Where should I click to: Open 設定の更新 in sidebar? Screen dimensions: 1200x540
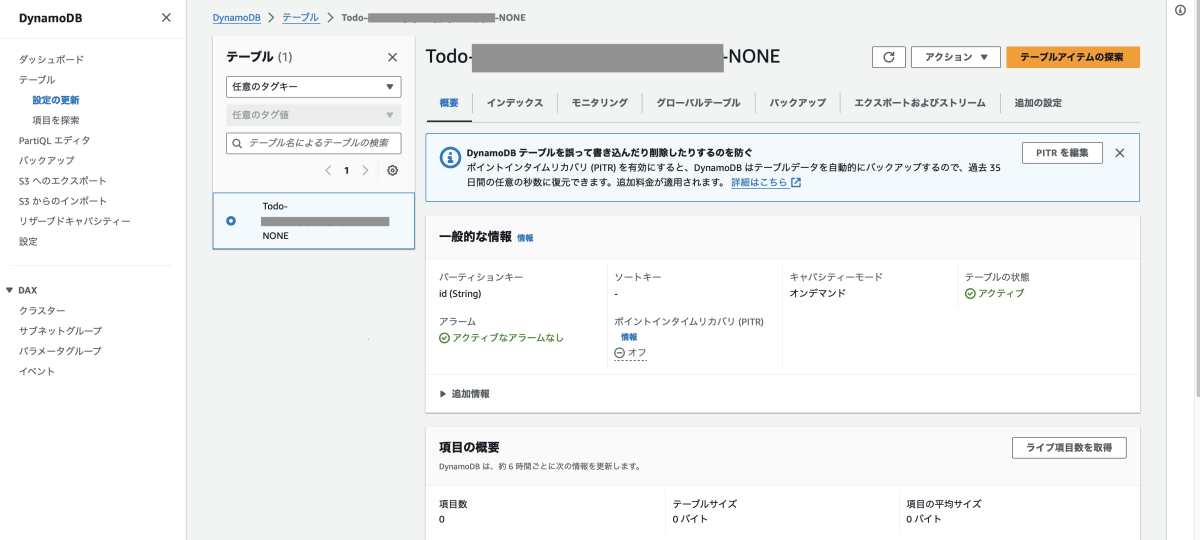56,100
